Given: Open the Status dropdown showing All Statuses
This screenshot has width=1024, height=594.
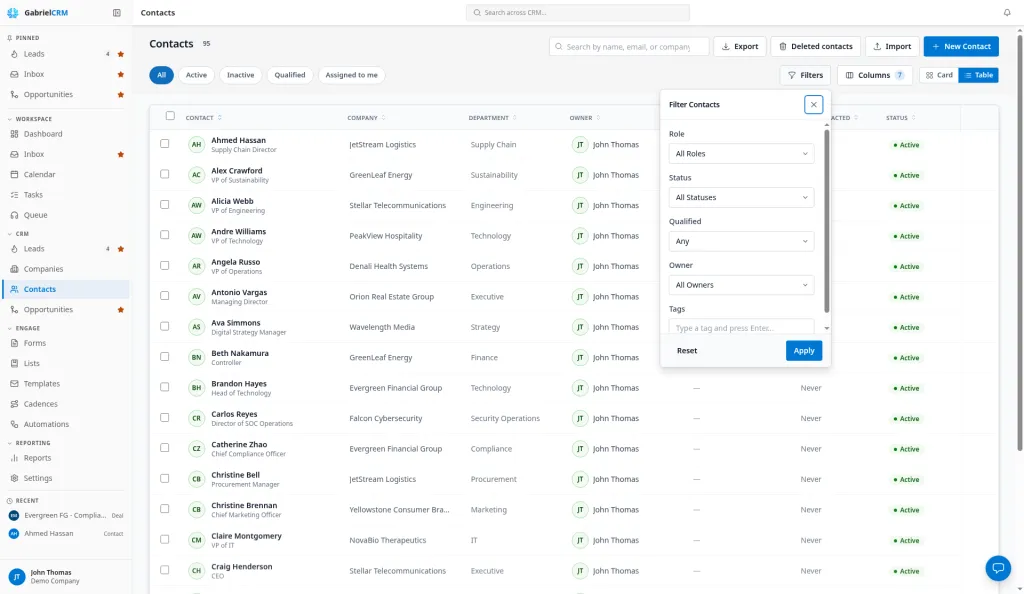Looking at the screenshot, I should (741, 197).
